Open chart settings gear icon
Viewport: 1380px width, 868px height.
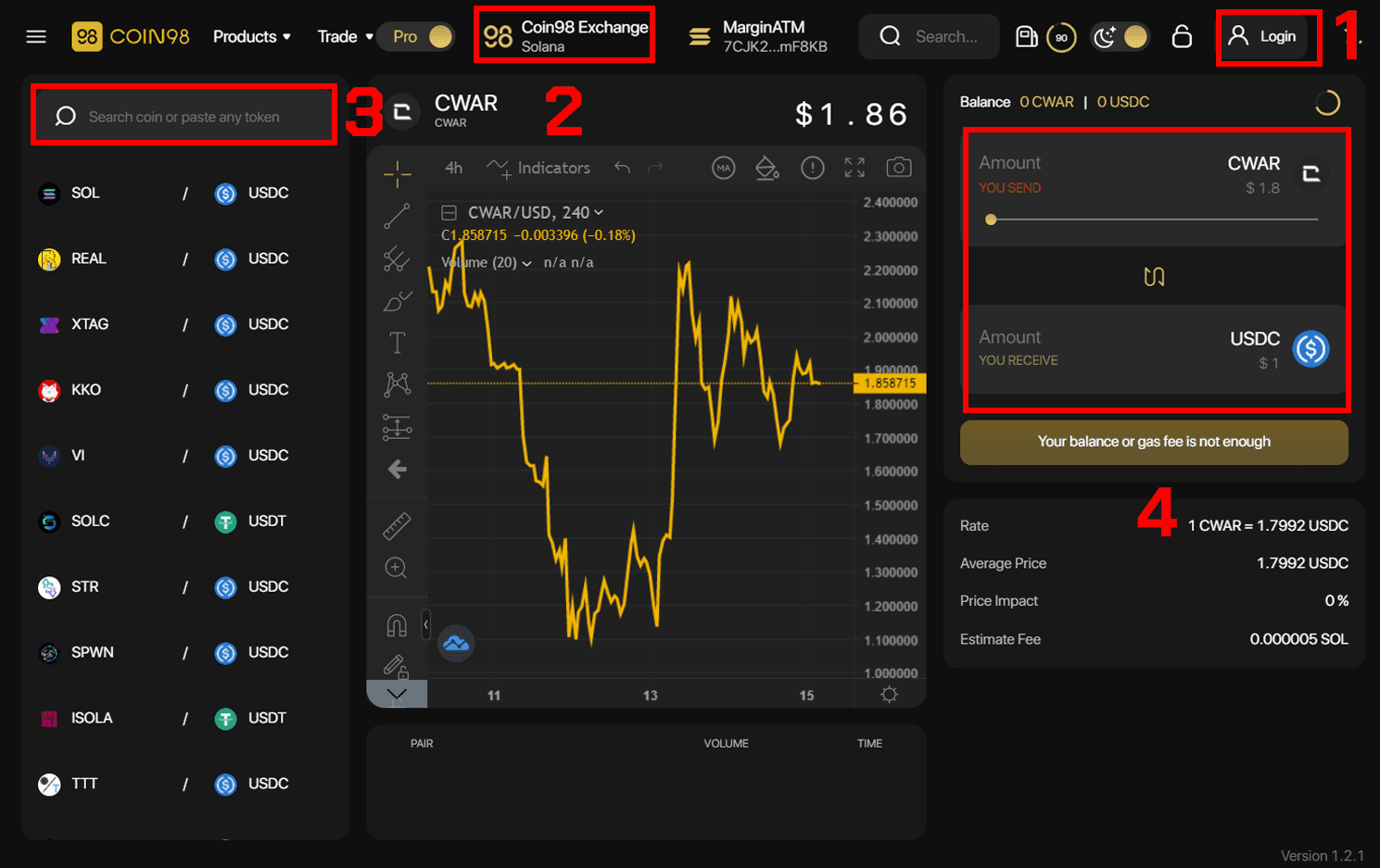coord(889,694)
